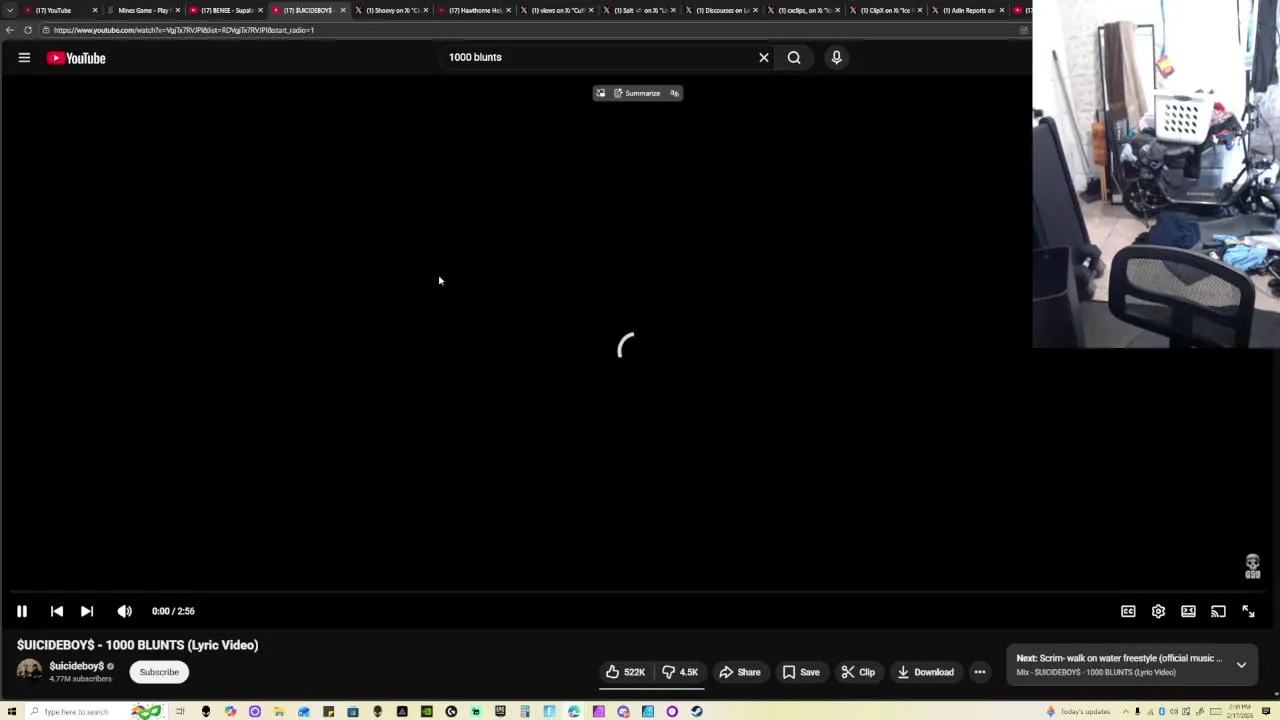The image size is (1280, 720).
Task: Run search with magnifier button
Action: [x=794, y=57]
